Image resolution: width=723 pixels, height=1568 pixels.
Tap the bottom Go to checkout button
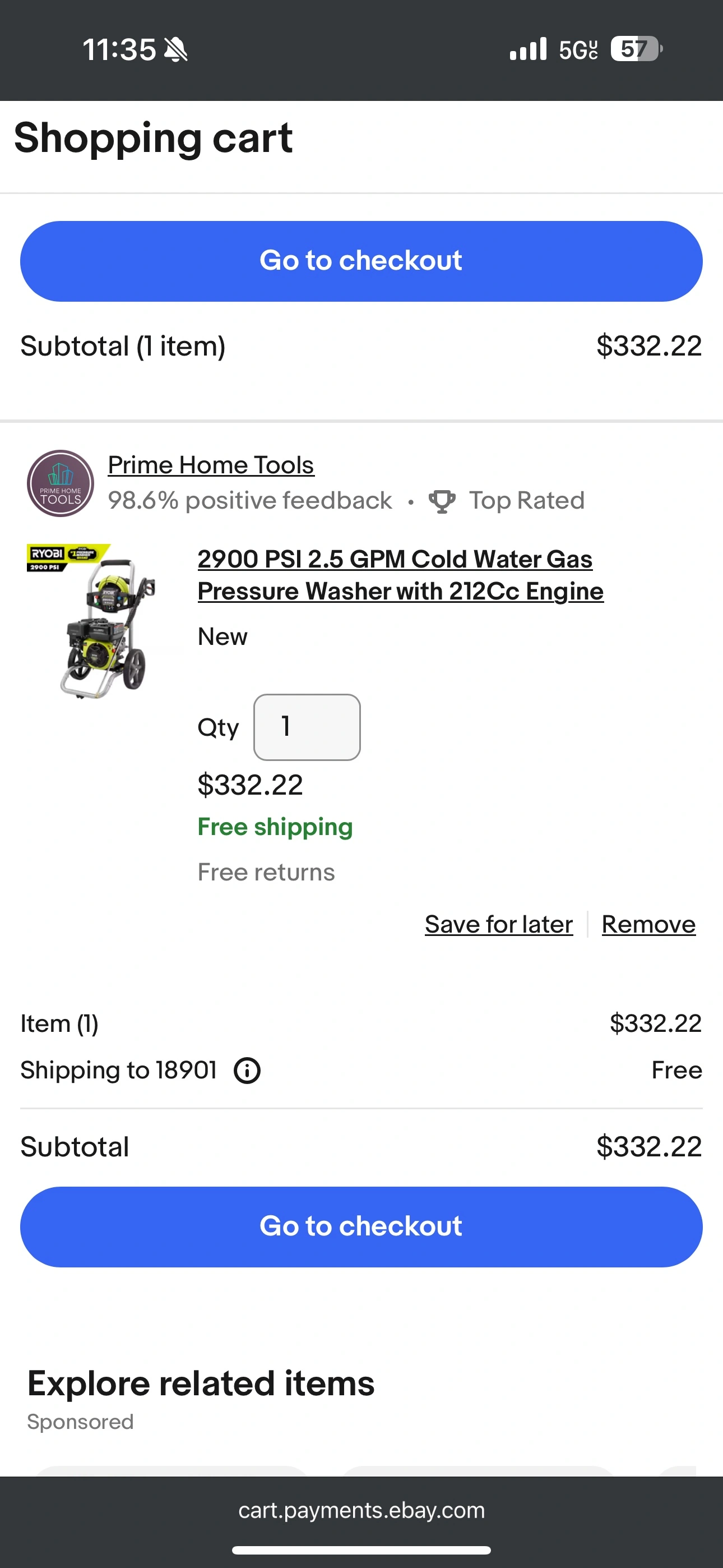361,1226
